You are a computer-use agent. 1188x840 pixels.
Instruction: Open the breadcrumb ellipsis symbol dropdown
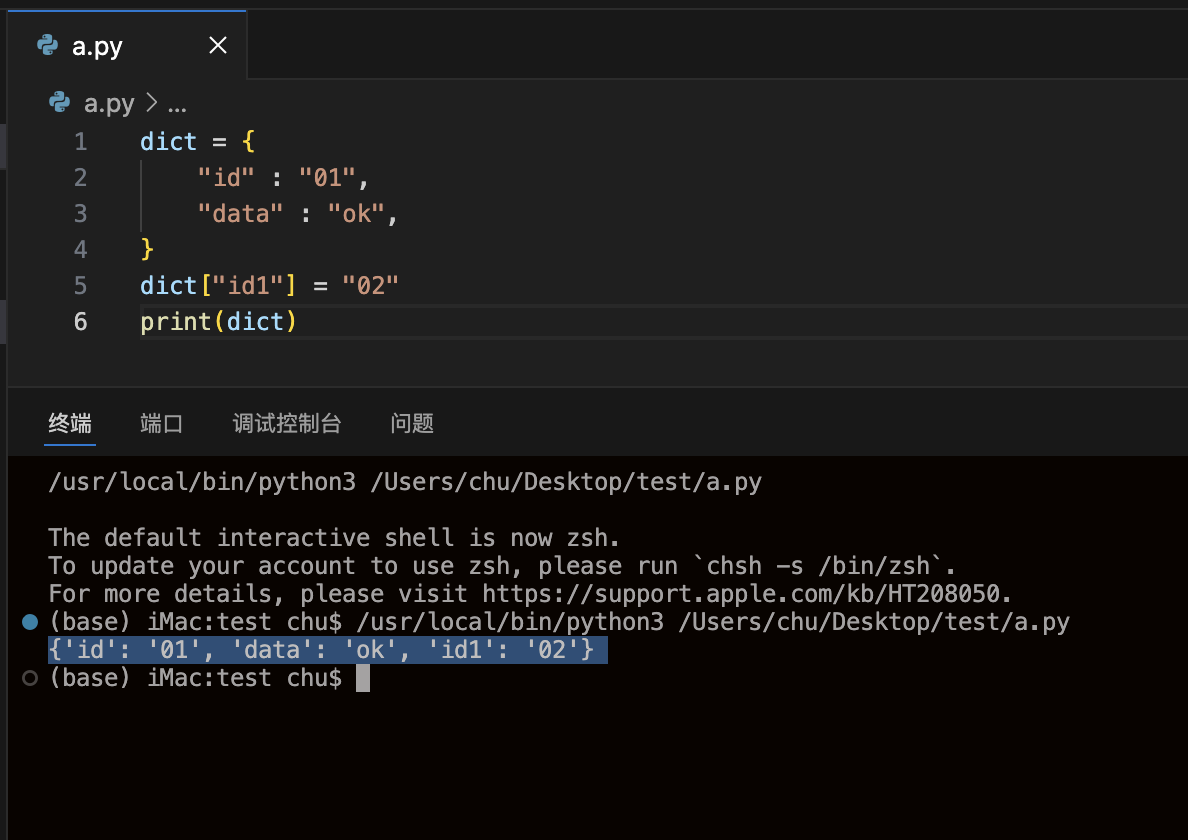[x=177, y=104]
